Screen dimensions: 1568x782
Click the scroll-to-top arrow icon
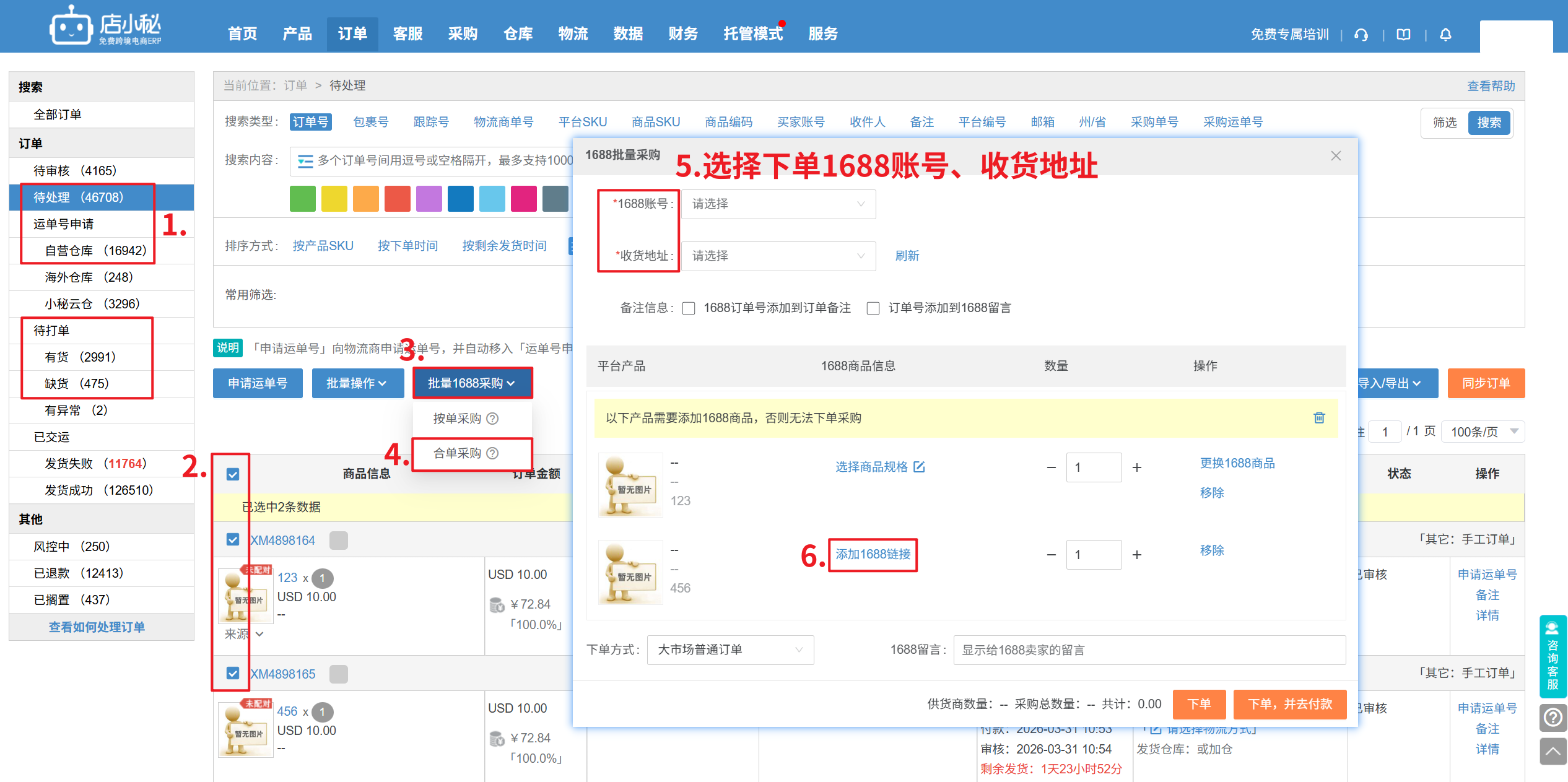click(1553, 752)
